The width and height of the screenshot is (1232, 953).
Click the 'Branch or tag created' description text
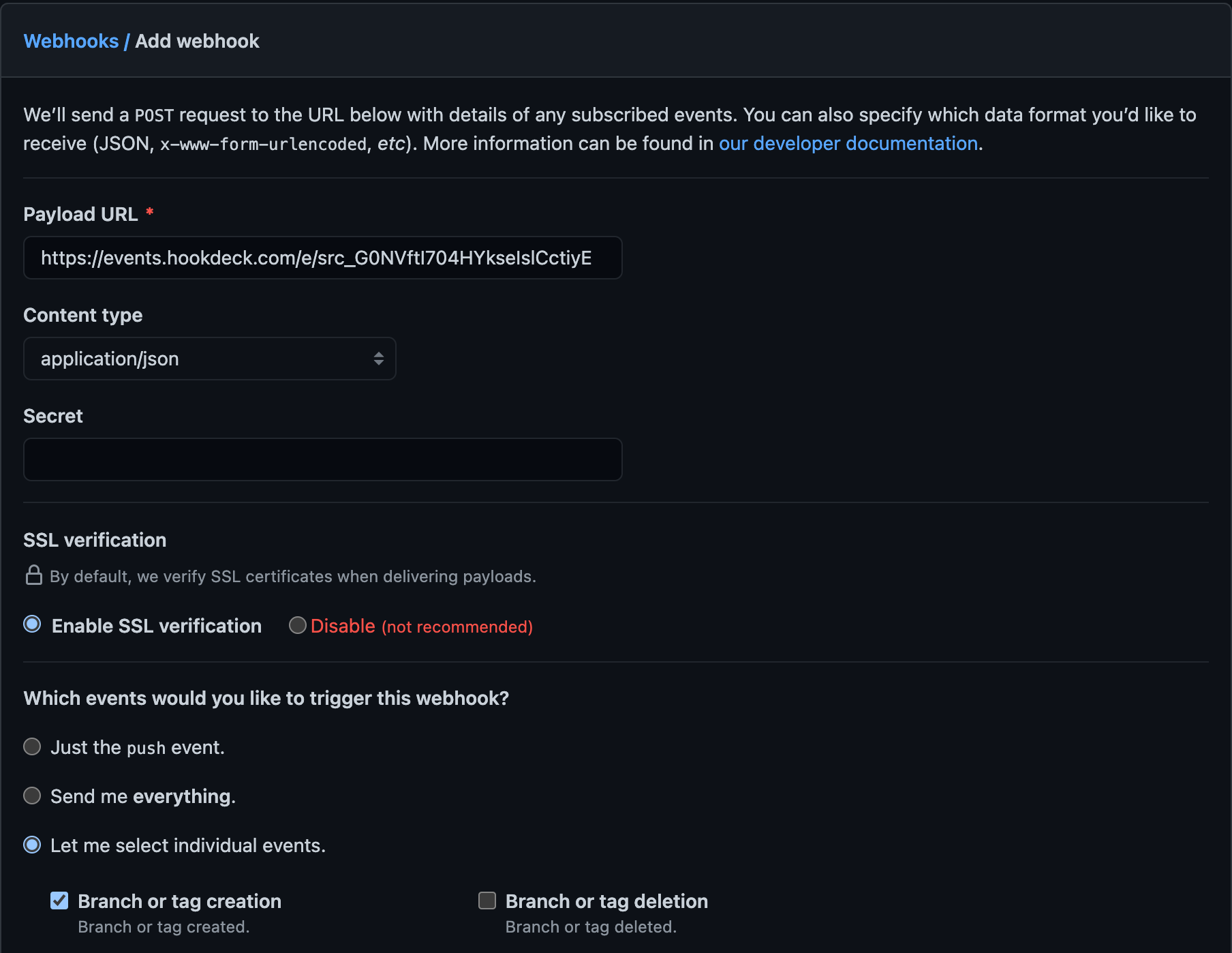(164, 926)
